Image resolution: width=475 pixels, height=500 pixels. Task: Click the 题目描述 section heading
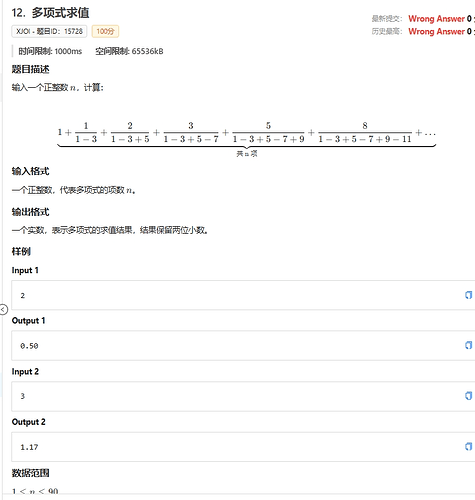pos(30,69)
